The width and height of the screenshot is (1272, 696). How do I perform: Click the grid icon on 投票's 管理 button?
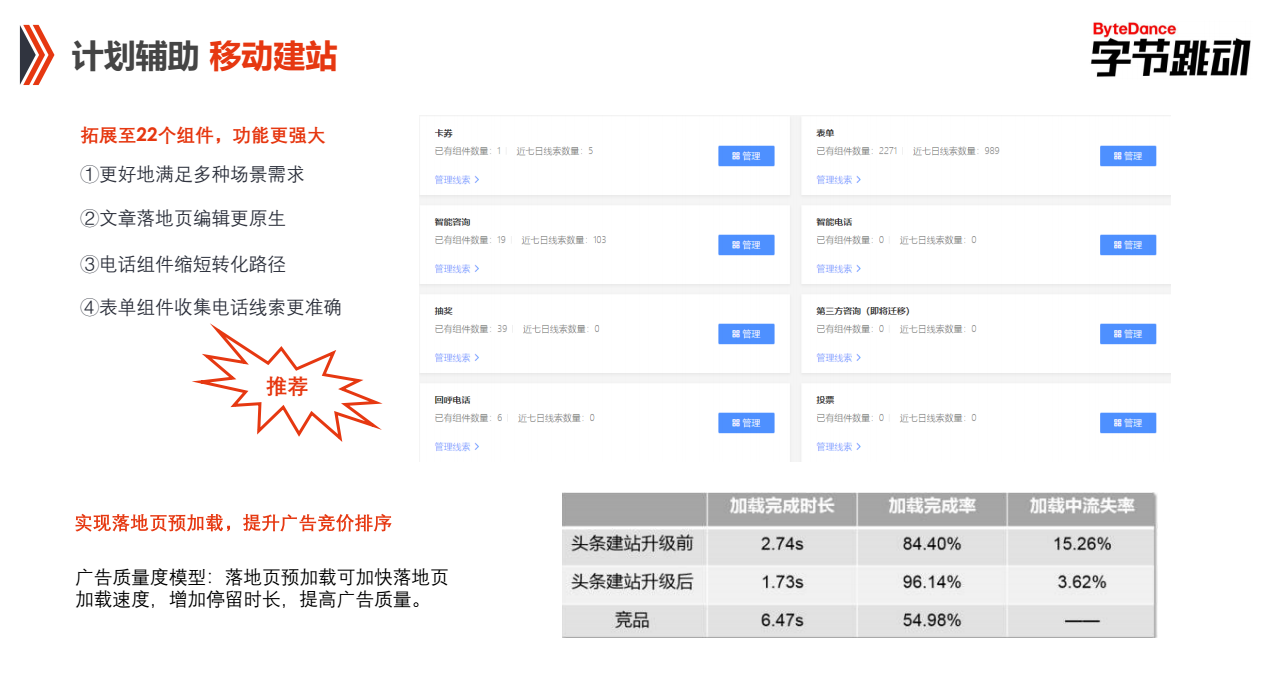1119,422
